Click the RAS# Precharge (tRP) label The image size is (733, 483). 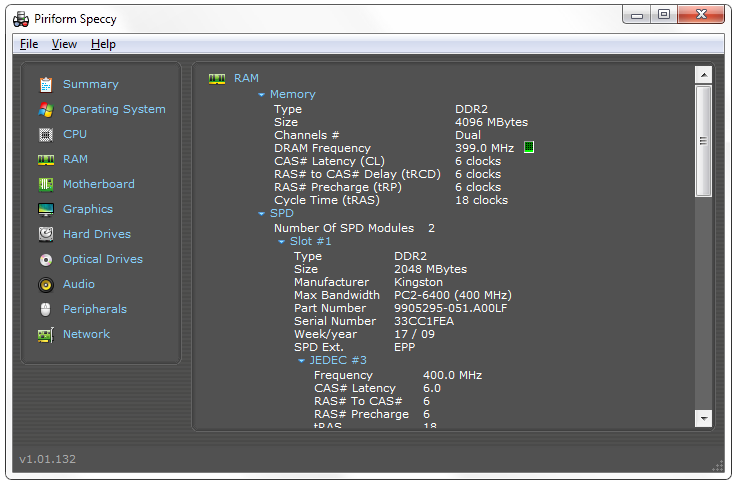[338, 187]
